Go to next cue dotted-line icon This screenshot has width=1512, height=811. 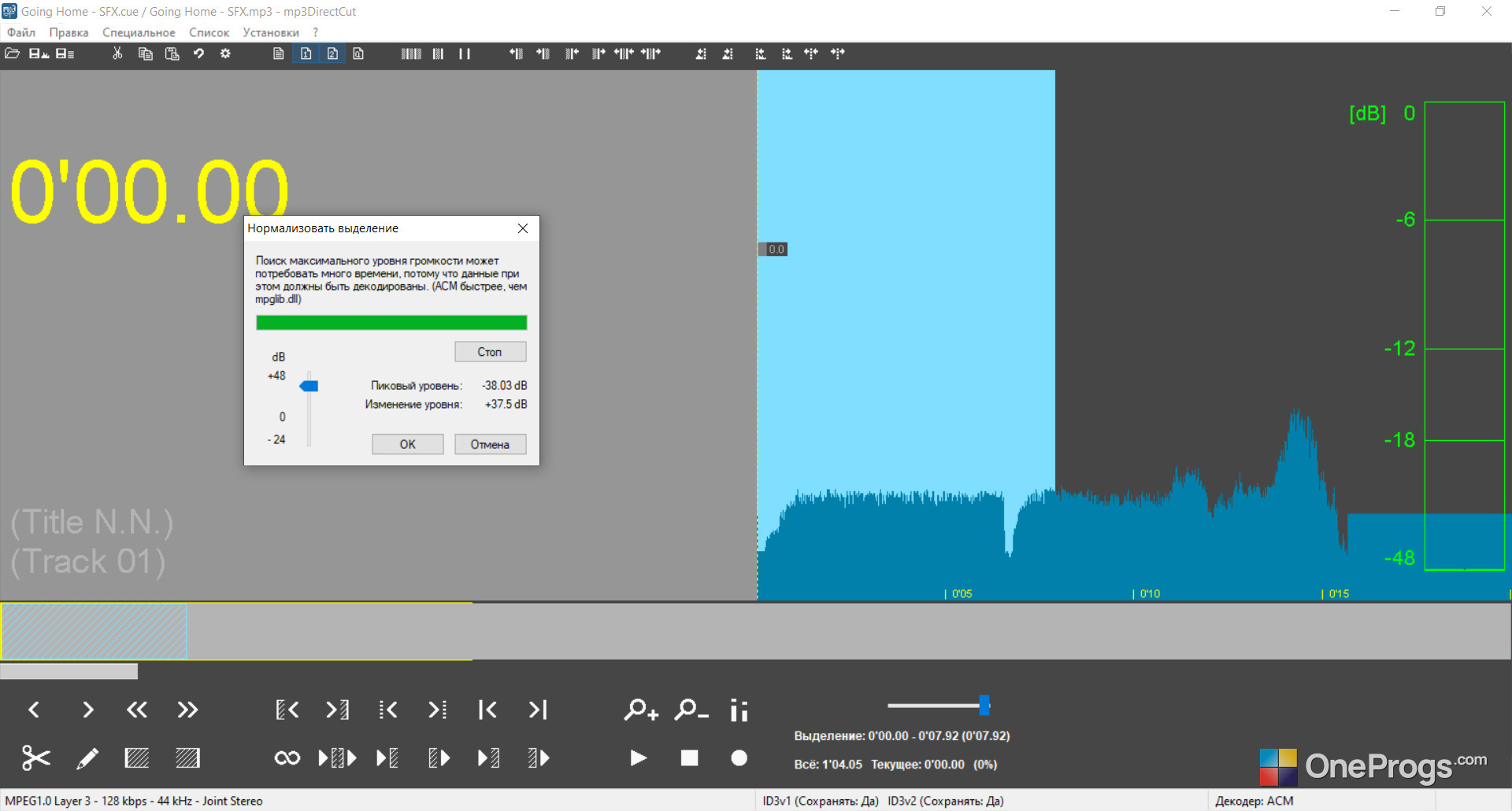(x=438, y=709)
